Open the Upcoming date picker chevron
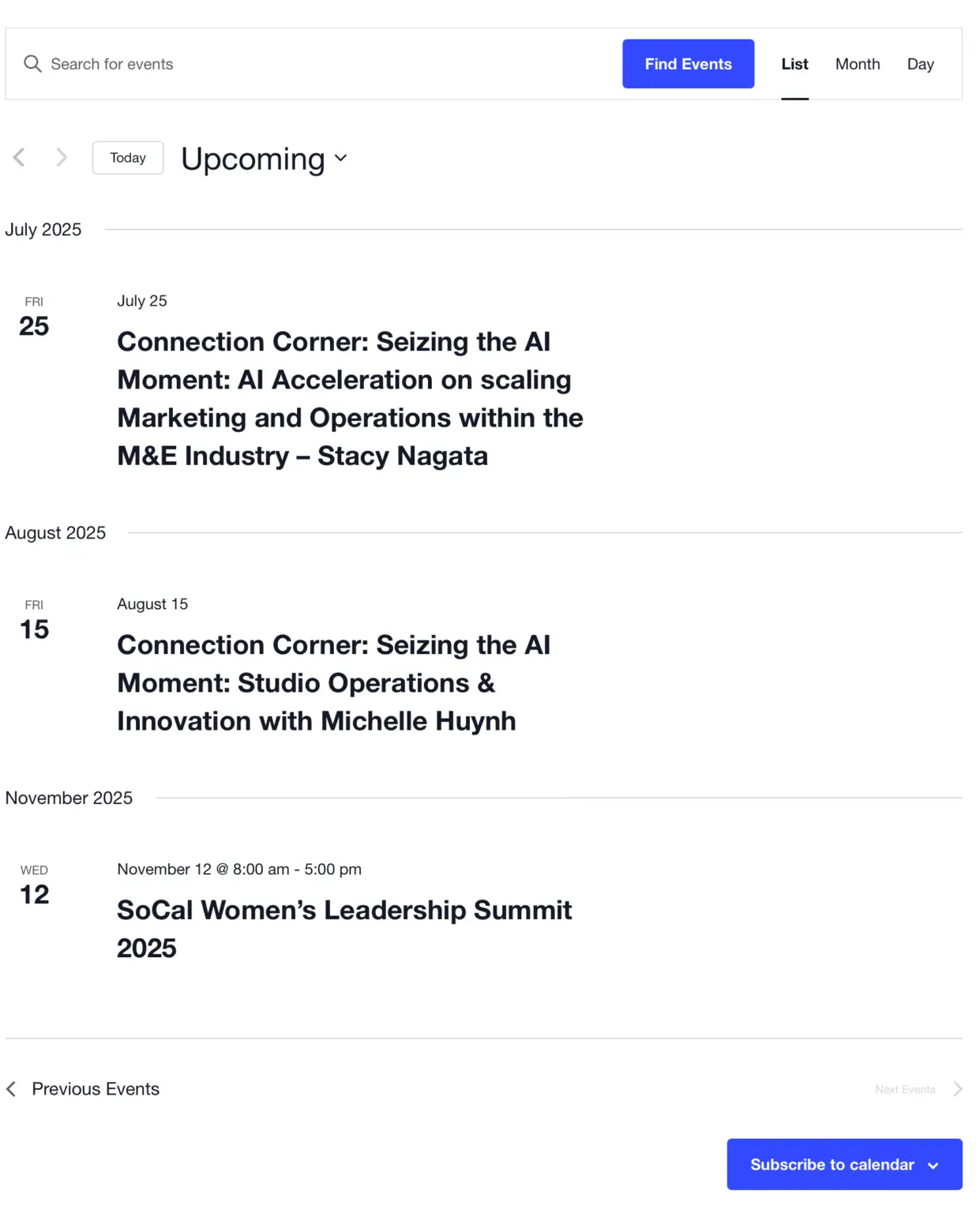The height and width of the screenshot is (1213, 980). coord(341,158)
